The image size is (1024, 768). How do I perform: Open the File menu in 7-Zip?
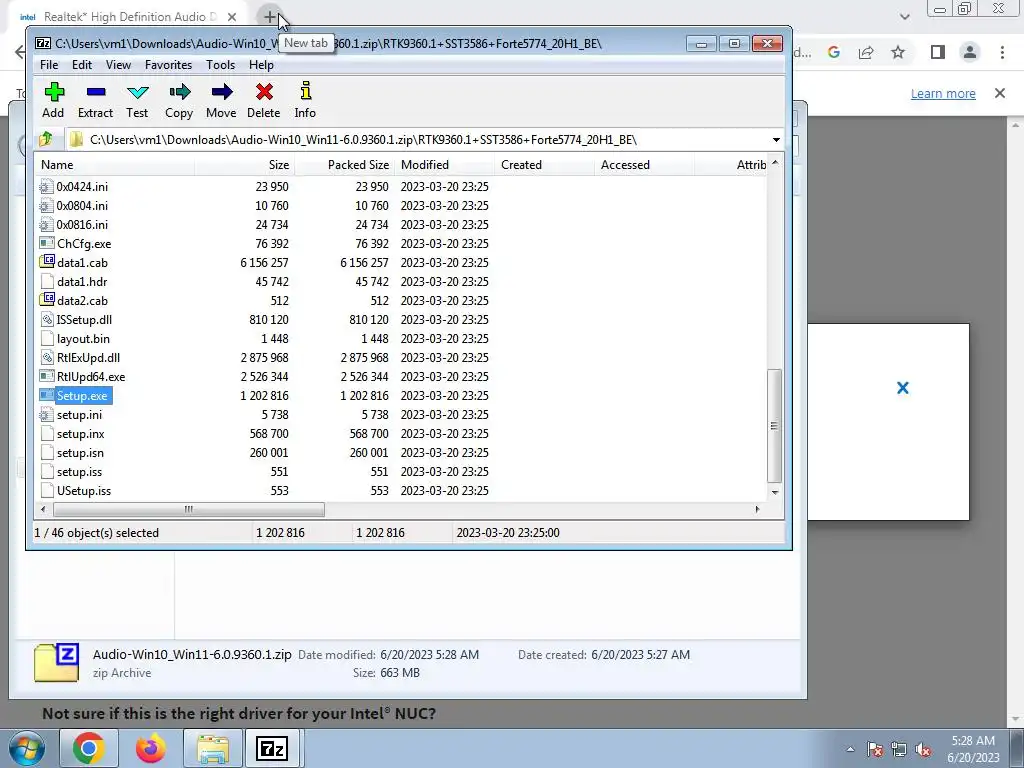coord(49,65)
